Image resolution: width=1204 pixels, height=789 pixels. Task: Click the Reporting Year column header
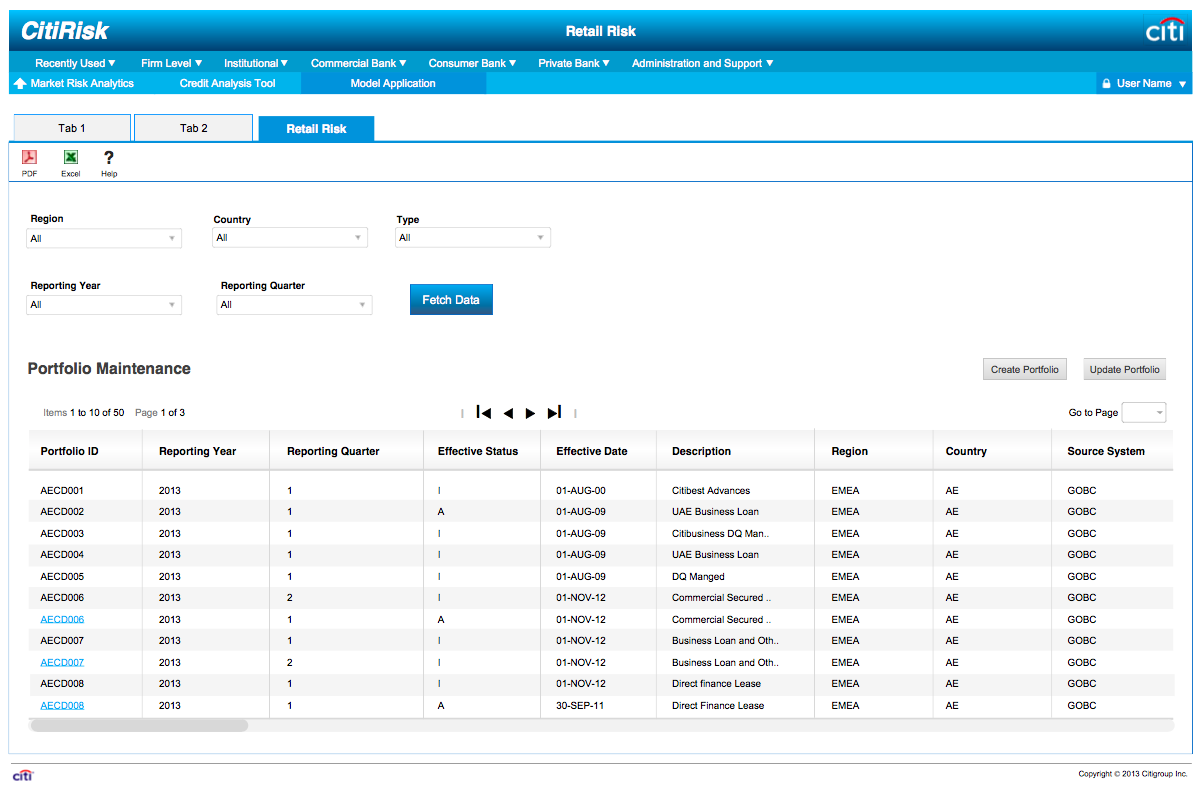[206, 452]
